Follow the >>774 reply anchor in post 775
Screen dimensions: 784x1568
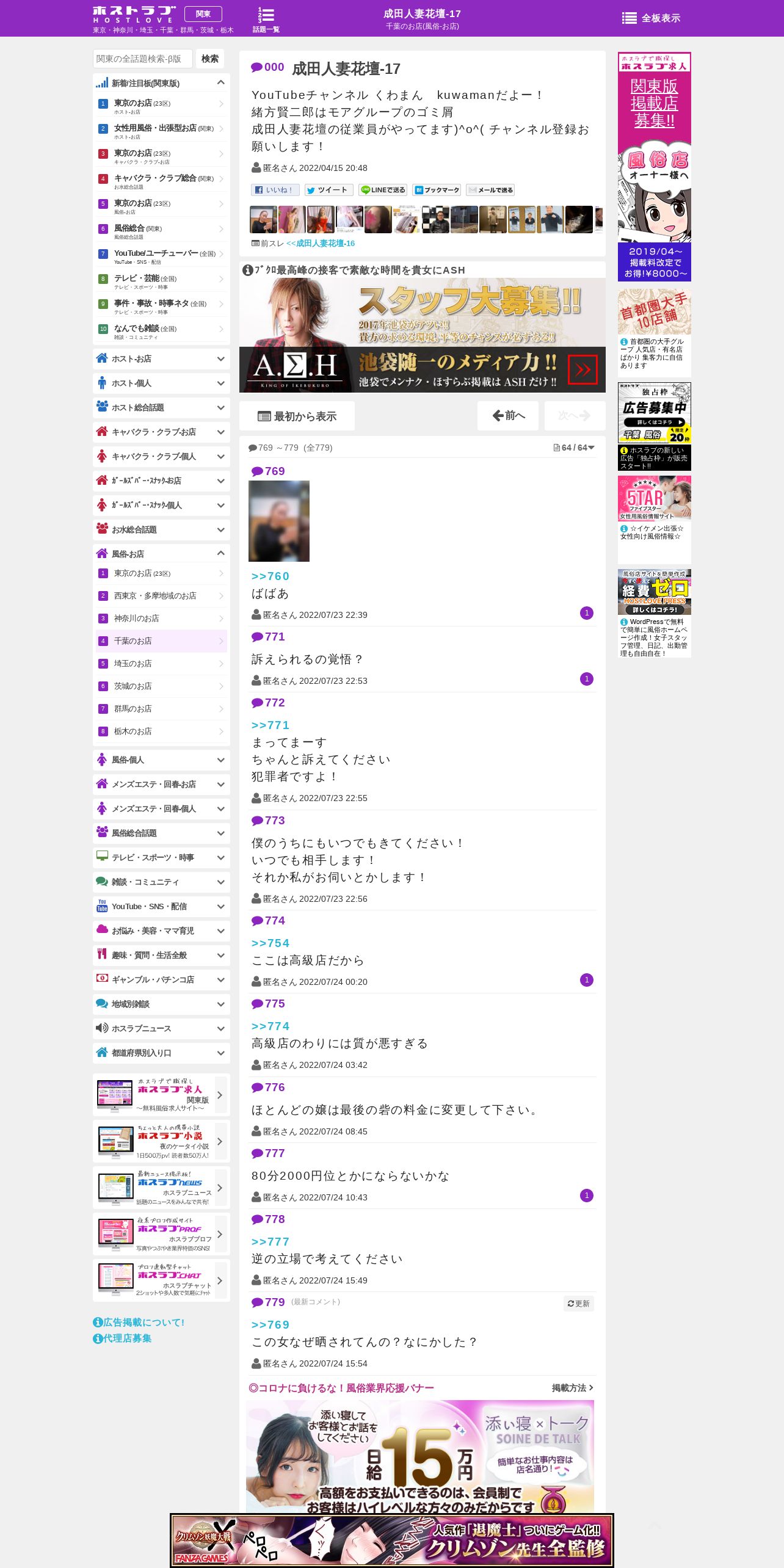[270, 1026]
